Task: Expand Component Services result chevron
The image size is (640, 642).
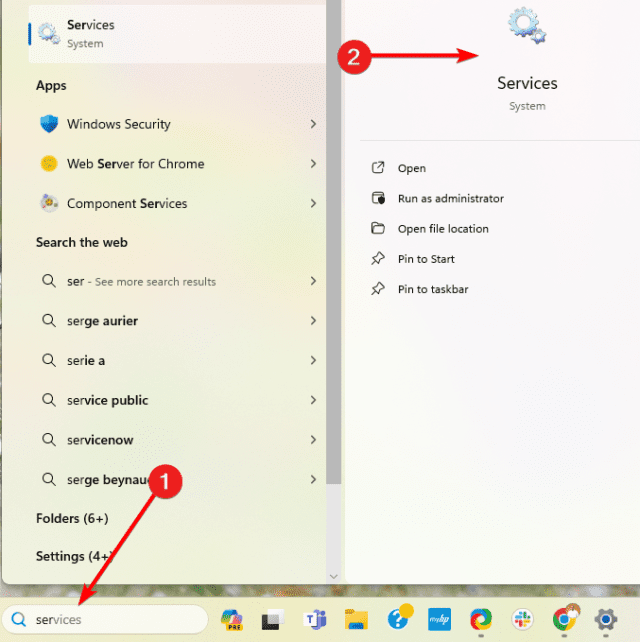Action: pos(313,203)
